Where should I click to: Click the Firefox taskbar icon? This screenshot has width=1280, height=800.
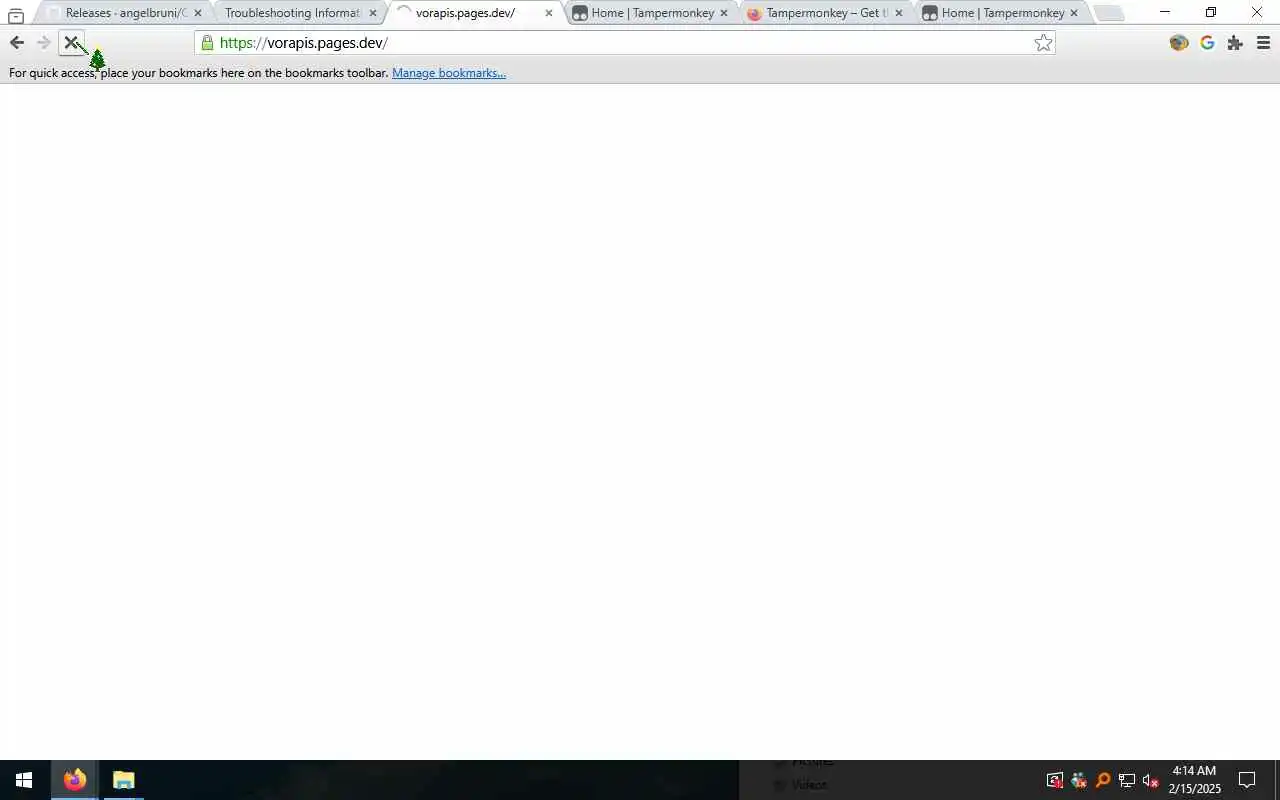click(x=75, y=780)
